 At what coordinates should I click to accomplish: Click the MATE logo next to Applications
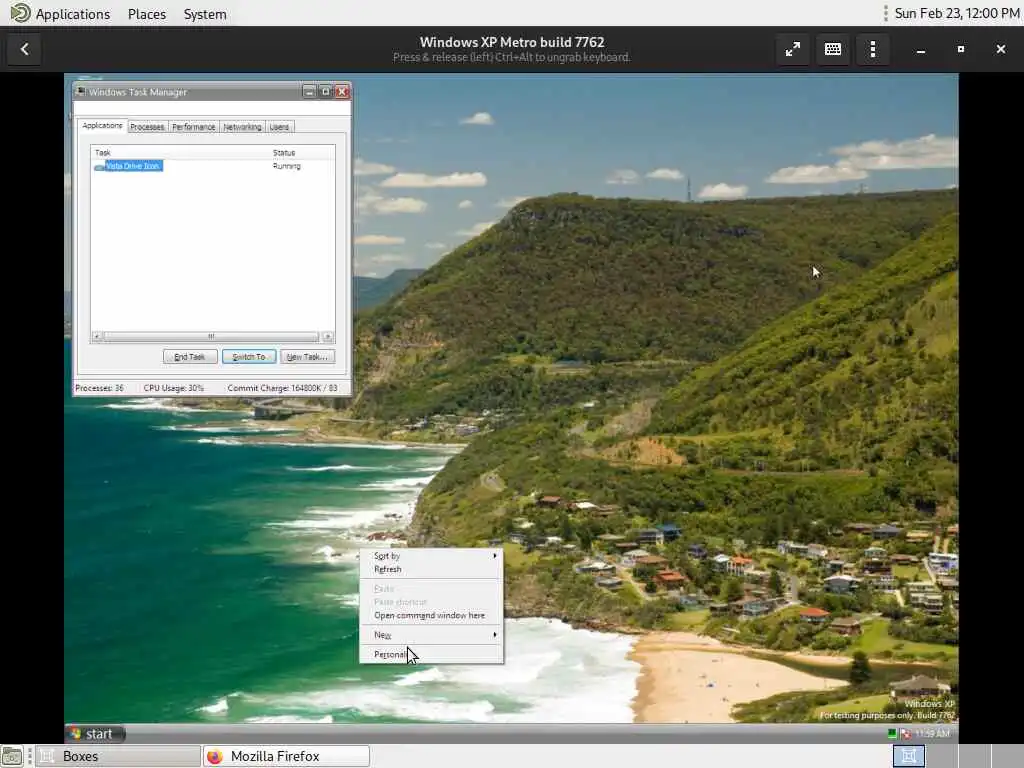(x=20, y=13)
